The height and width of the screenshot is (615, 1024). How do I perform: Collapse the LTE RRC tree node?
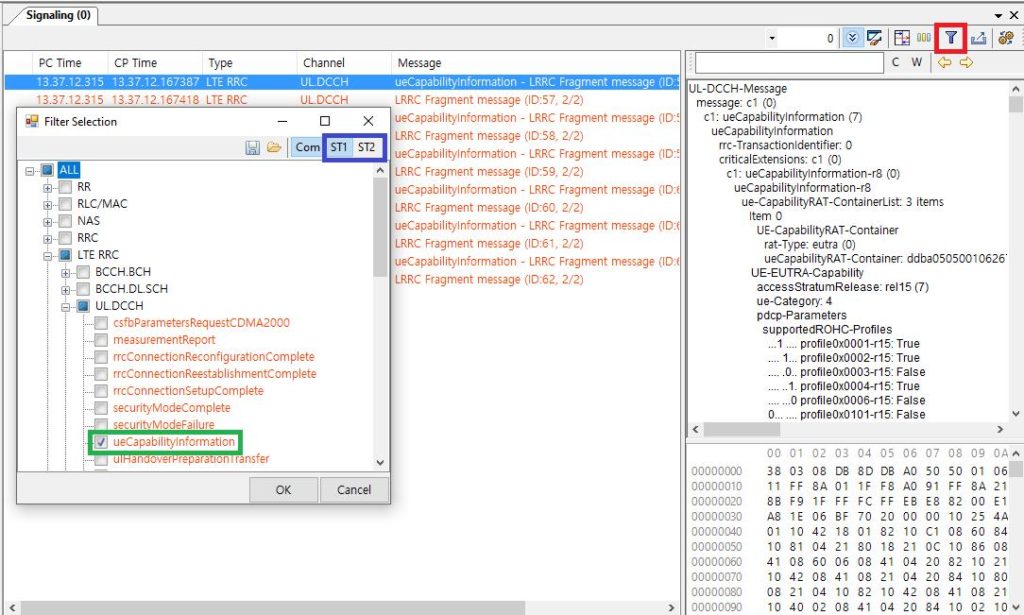[47, 255]
